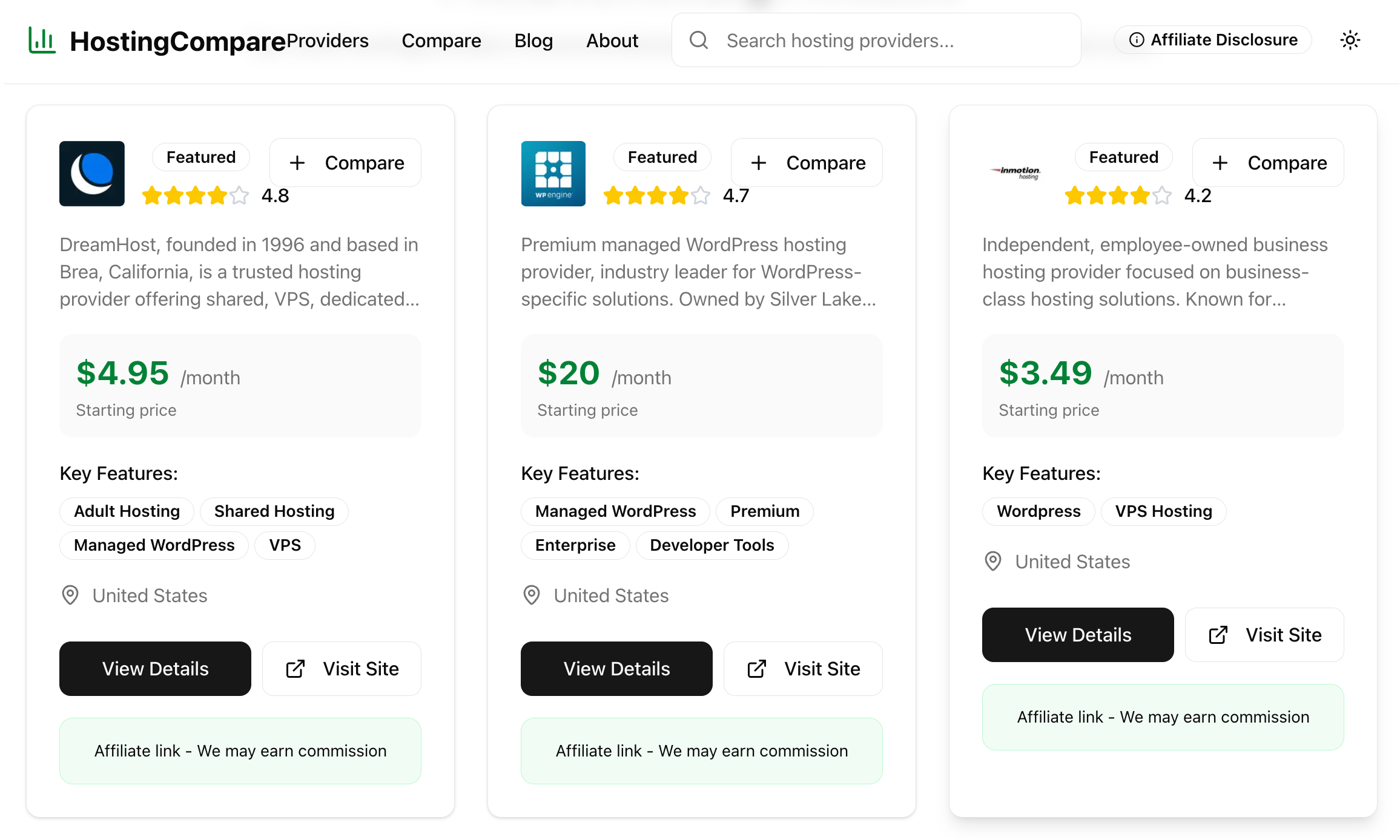Viewport: 1400px width, 840px height.
Task: Open the Compare nav menu item
Action: (441, 41)
